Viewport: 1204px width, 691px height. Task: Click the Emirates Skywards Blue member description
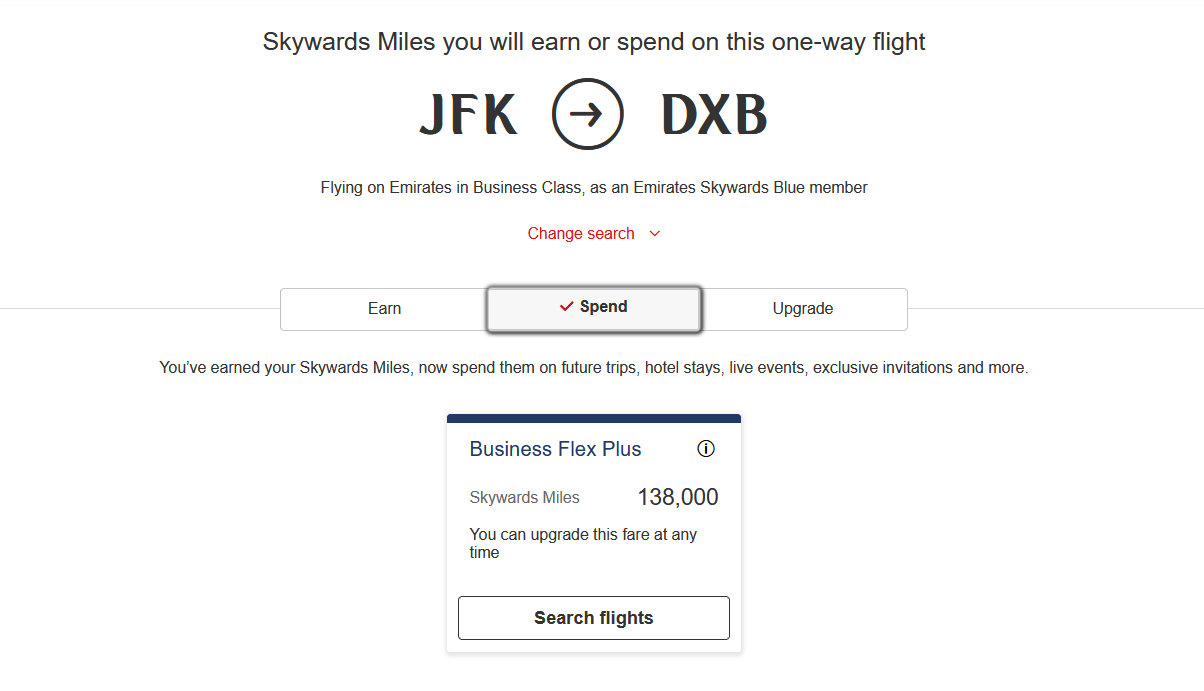tap(594, 187)
